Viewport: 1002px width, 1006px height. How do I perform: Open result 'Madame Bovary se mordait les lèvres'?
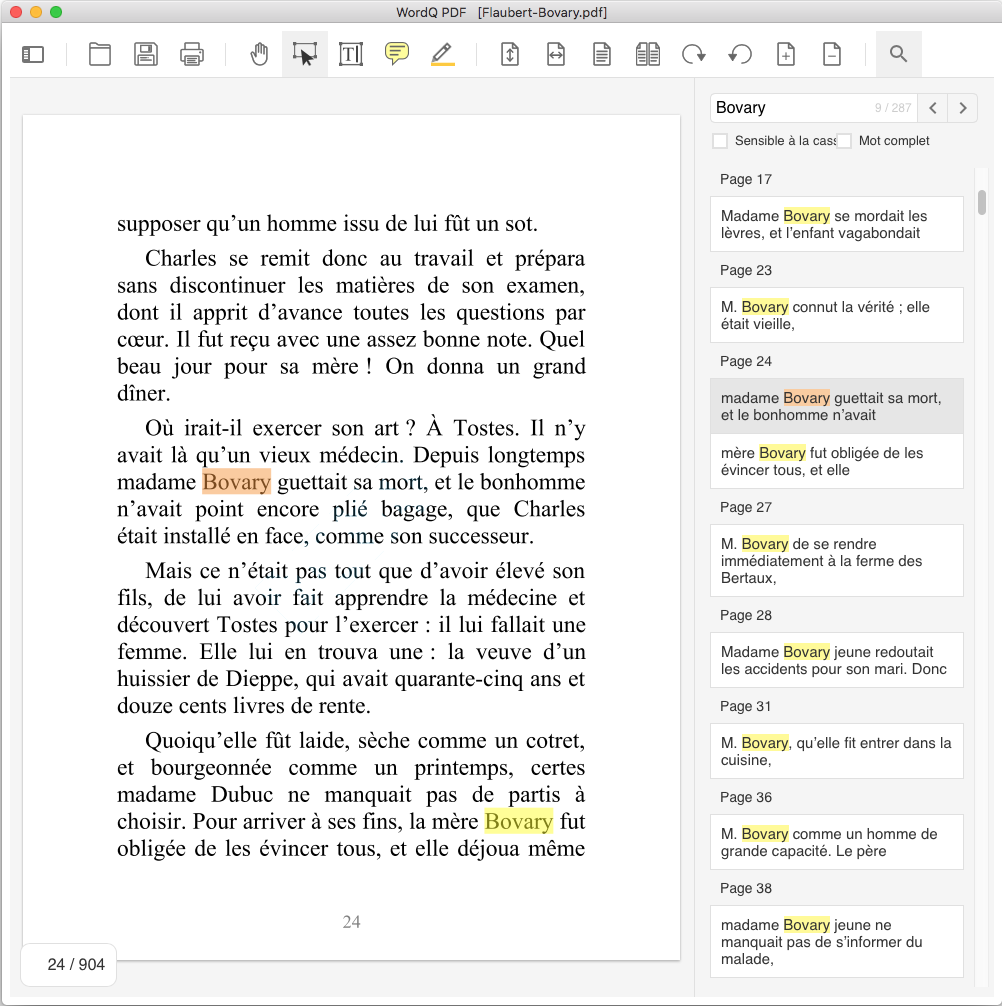click(836, 225)
